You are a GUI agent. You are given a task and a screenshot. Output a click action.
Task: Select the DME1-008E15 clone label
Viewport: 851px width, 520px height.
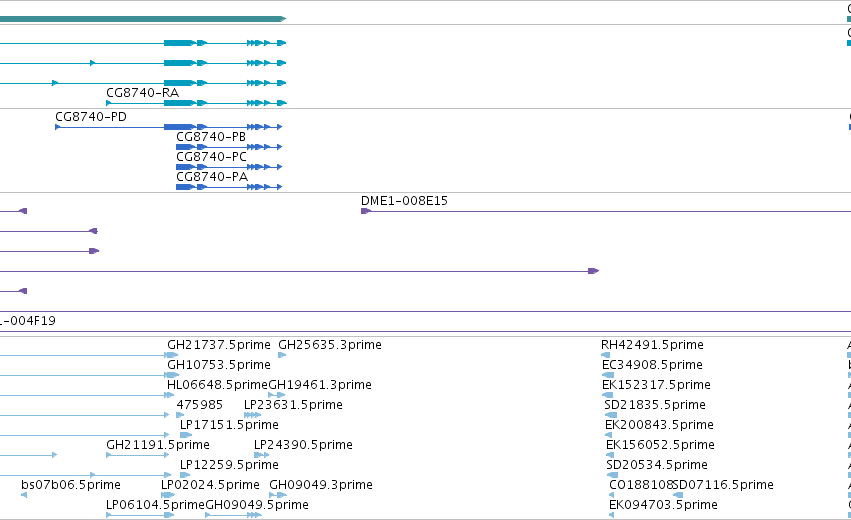coord(404,201)
